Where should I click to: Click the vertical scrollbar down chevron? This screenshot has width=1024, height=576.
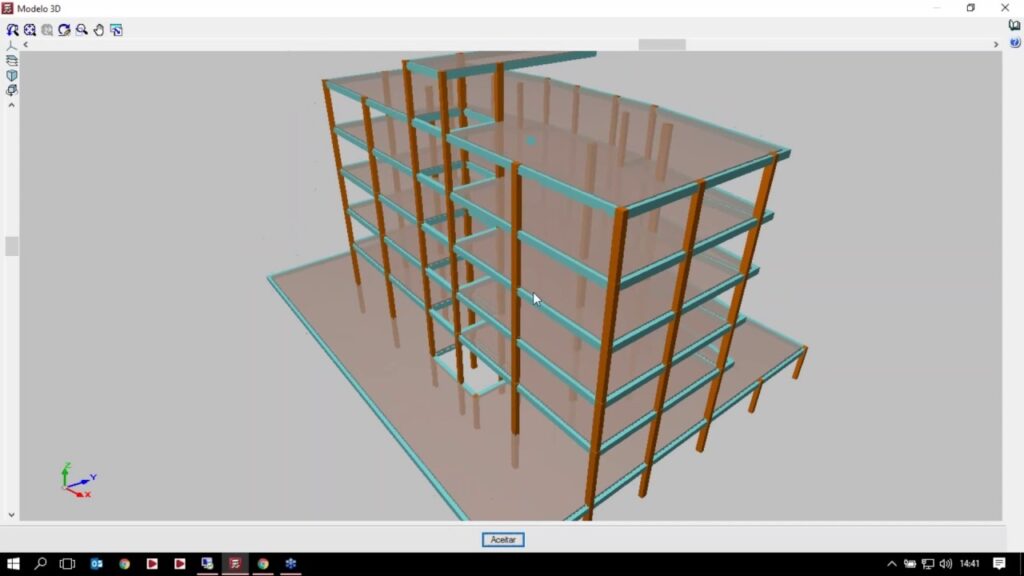pos(12,515)
